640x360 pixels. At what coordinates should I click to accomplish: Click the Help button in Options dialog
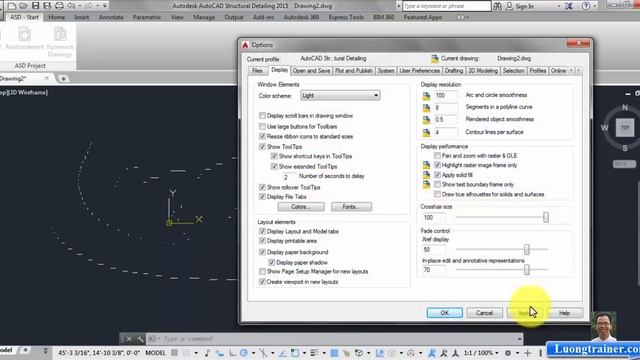click(x=564, y=313)
